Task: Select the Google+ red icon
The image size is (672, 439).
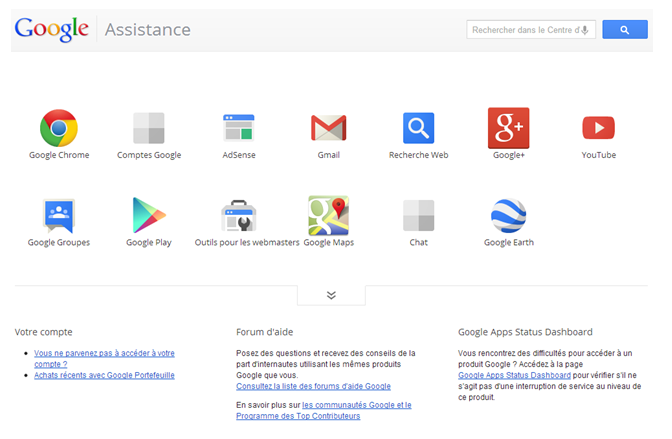Action: point(508,128)
